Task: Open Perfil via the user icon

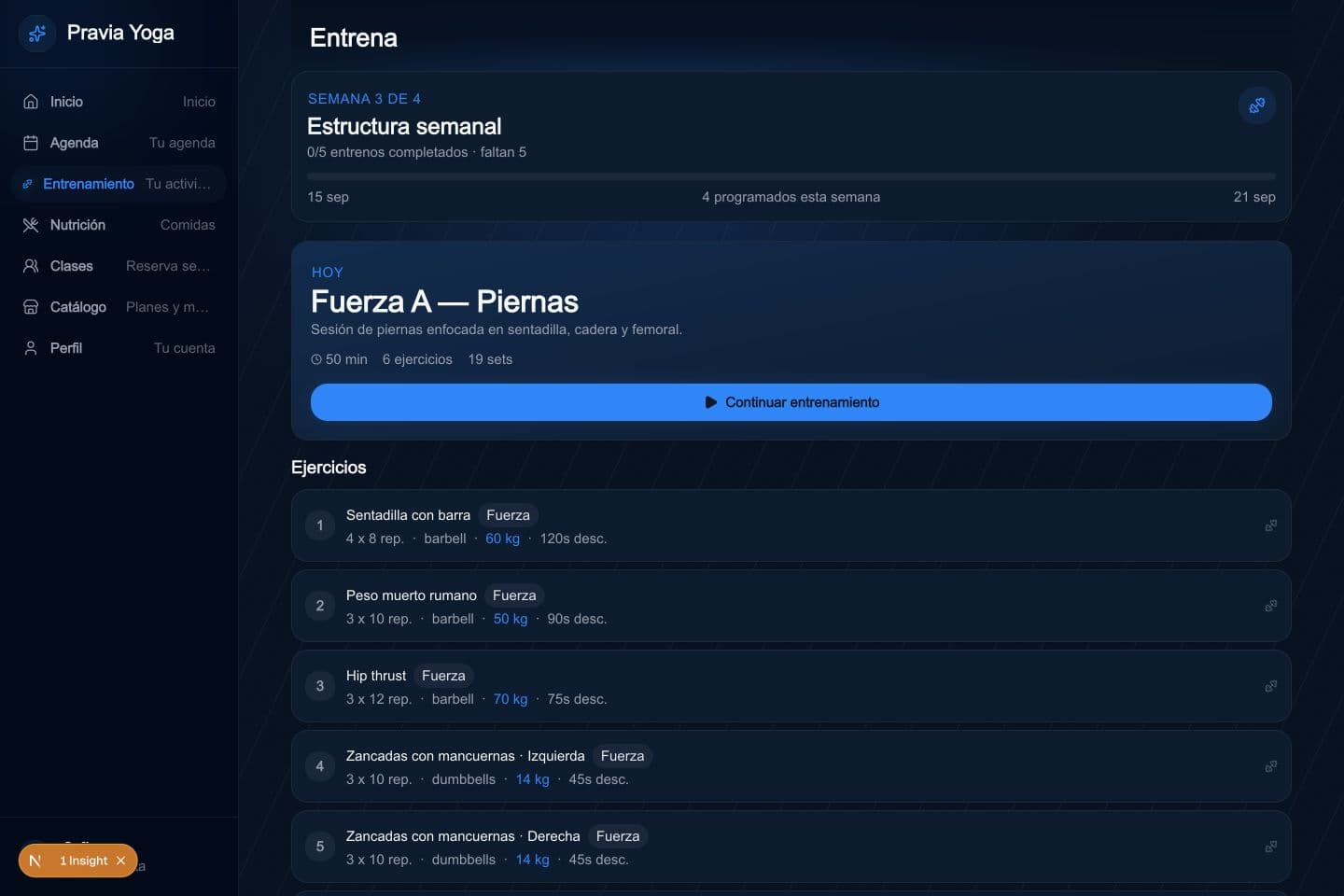Action: (31, 348)
